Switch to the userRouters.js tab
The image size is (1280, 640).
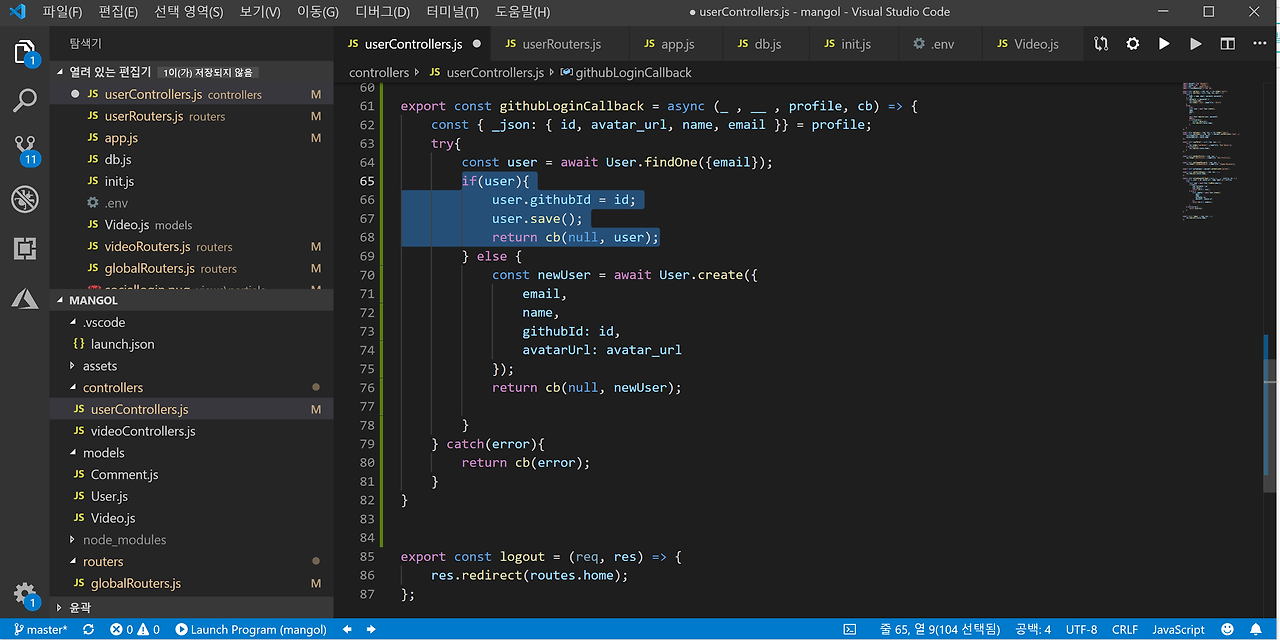(561, 44)
